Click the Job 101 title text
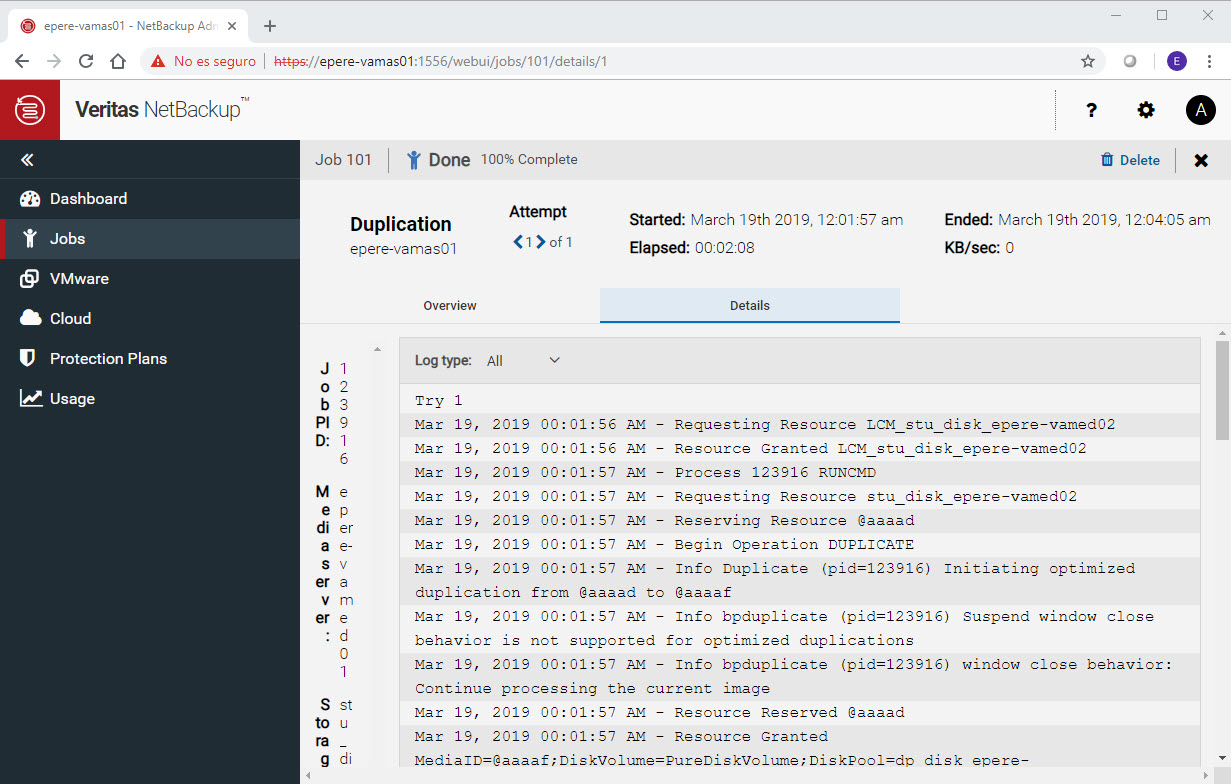This screenshot has height=784, width=1231. (344, 160)
